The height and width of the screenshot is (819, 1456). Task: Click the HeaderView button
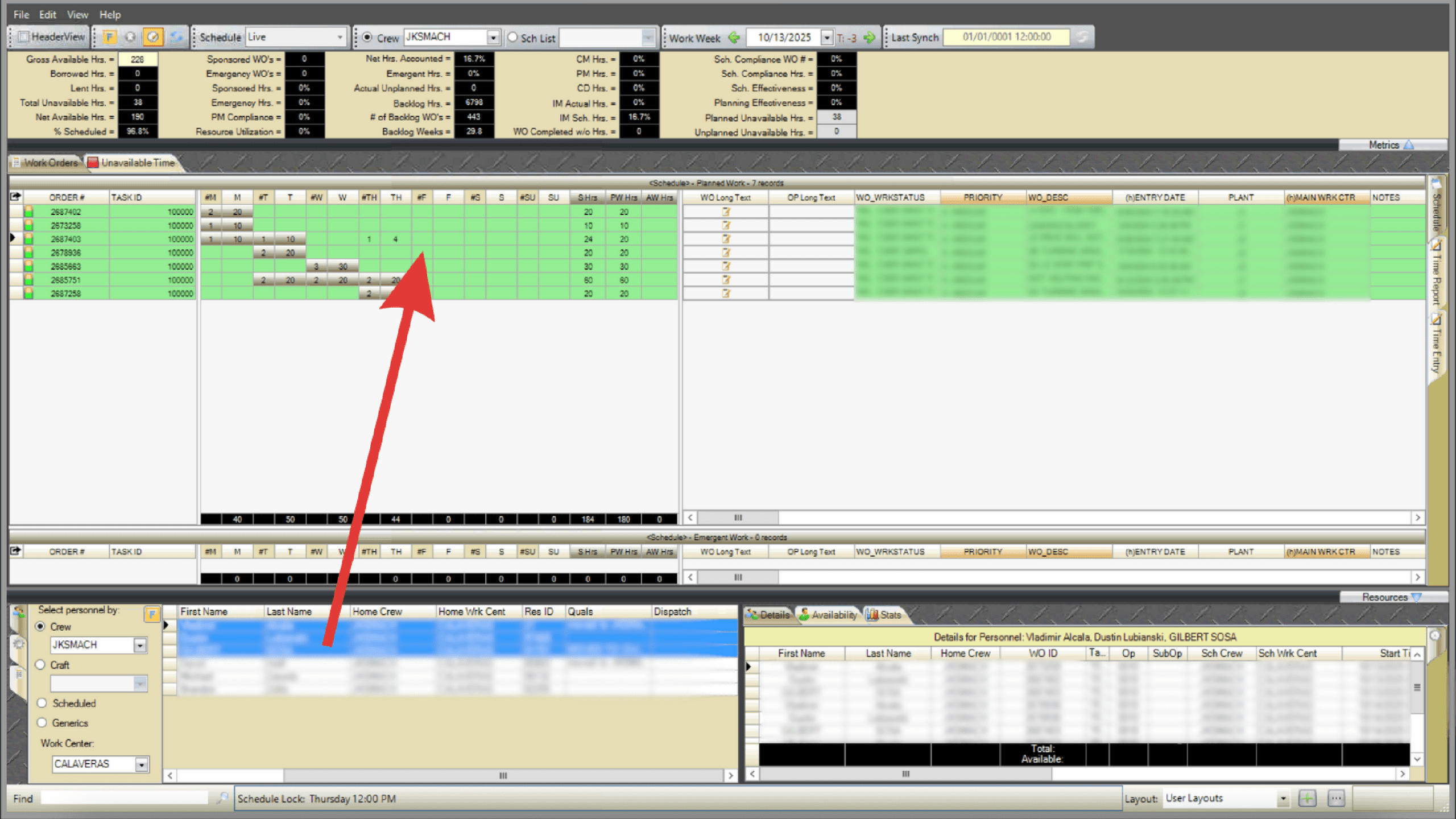tap(51, 37)
